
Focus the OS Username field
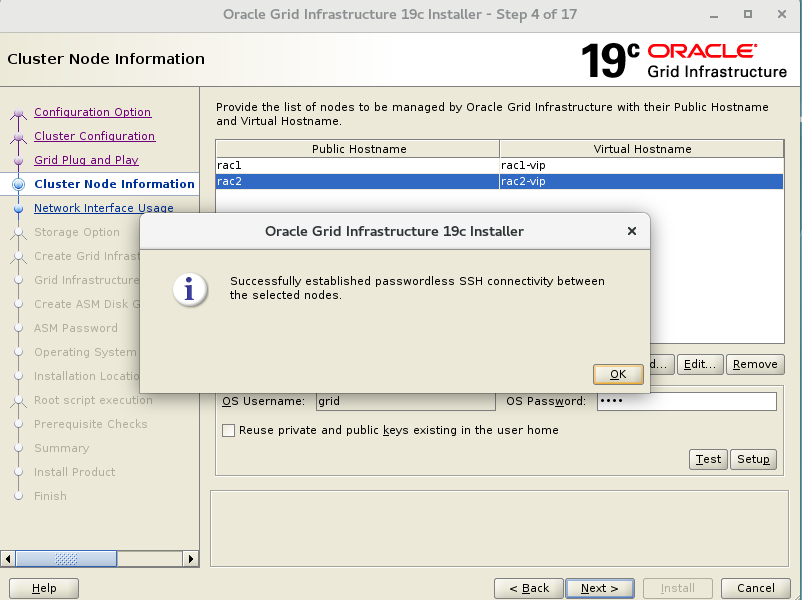[406, 401]
